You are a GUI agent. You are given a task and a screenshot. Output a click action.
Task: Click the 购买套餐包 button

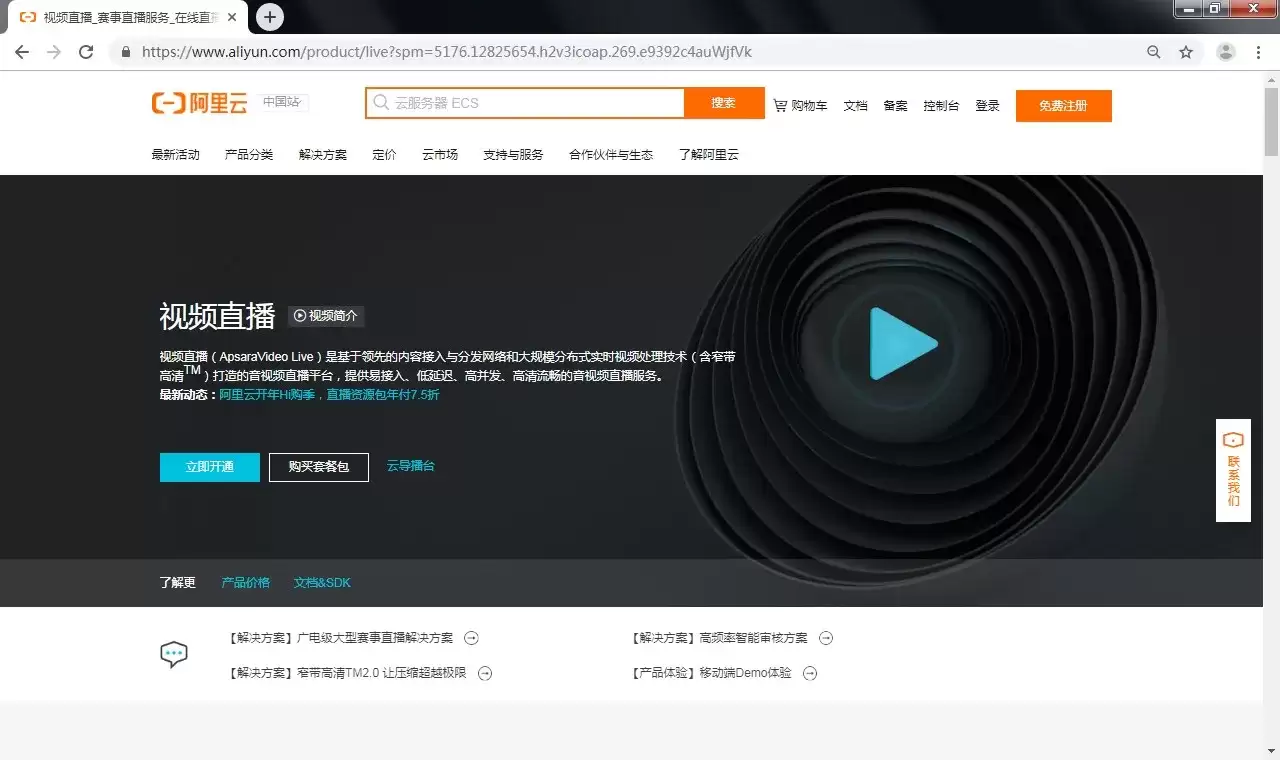319,467
